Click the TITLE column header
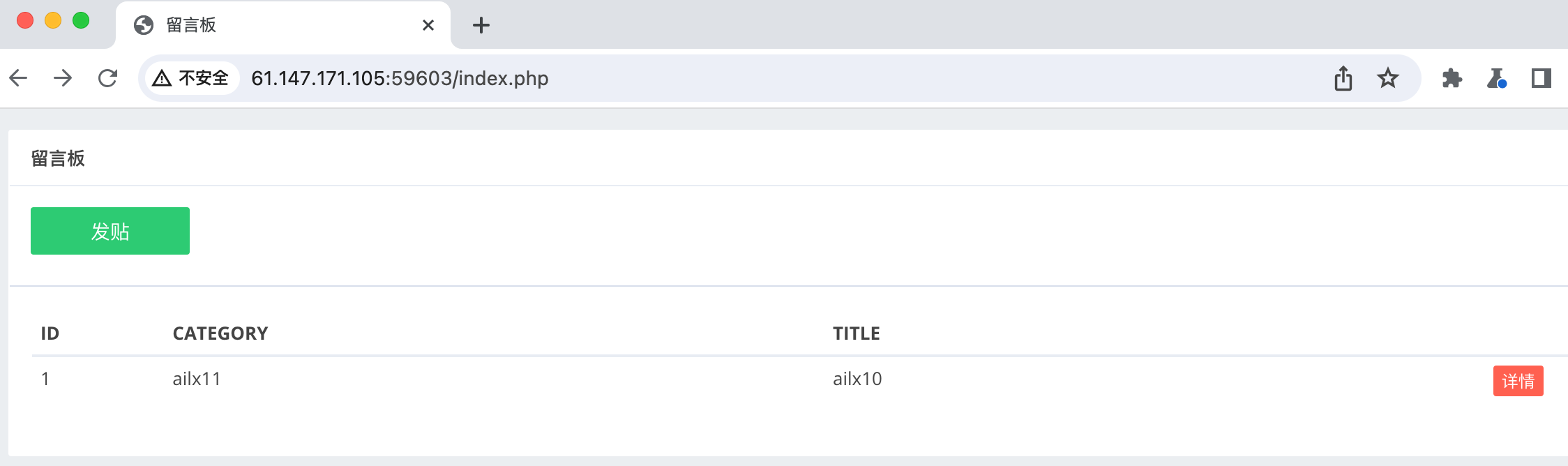This screenshot has width=1568, height=466. pos(856,333)
